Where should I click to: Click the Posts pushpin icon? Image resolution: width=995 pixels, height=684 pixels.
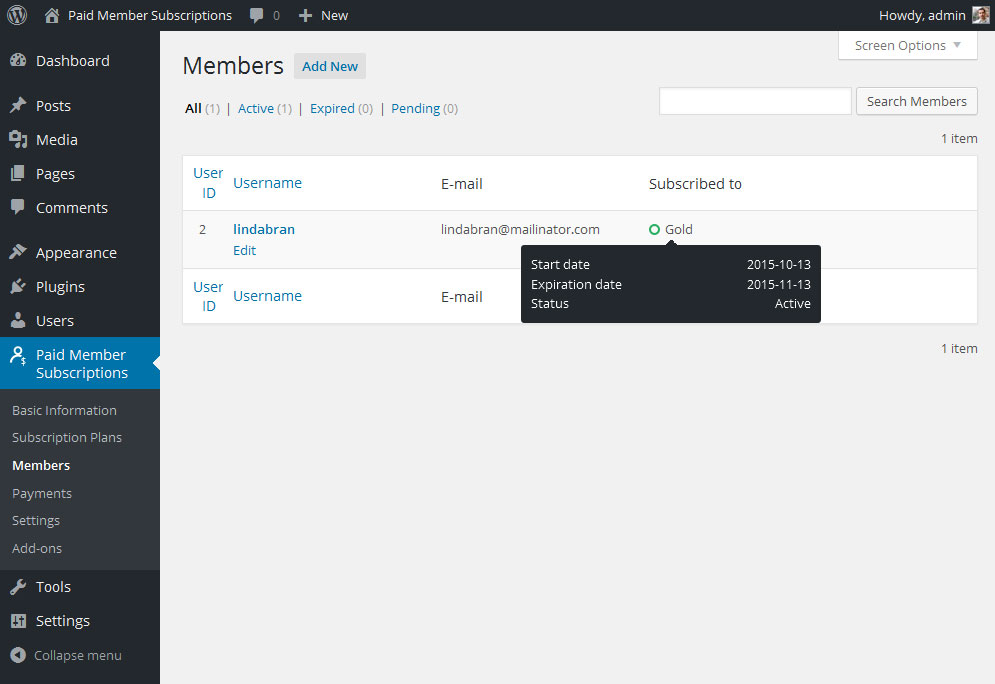point(18,106)
